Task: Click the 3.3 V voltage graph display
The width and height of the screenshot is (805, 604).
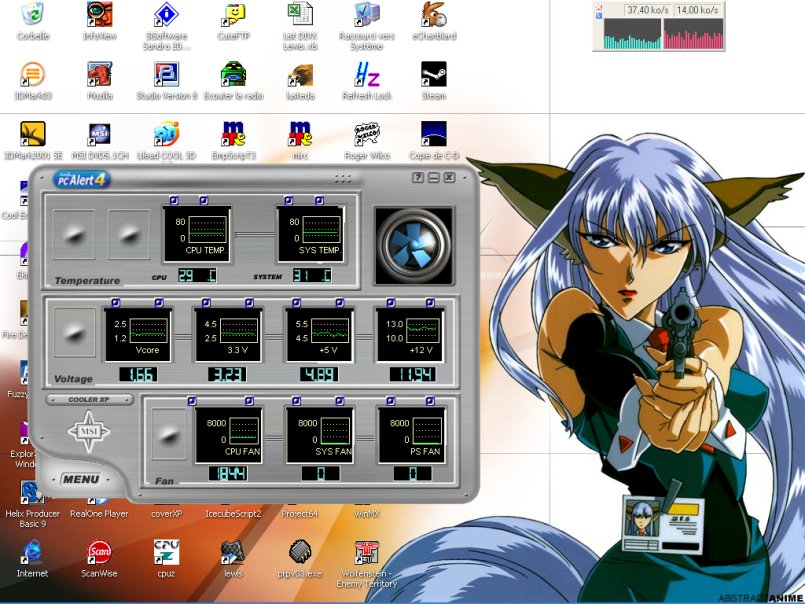Action: coord(228,334)
